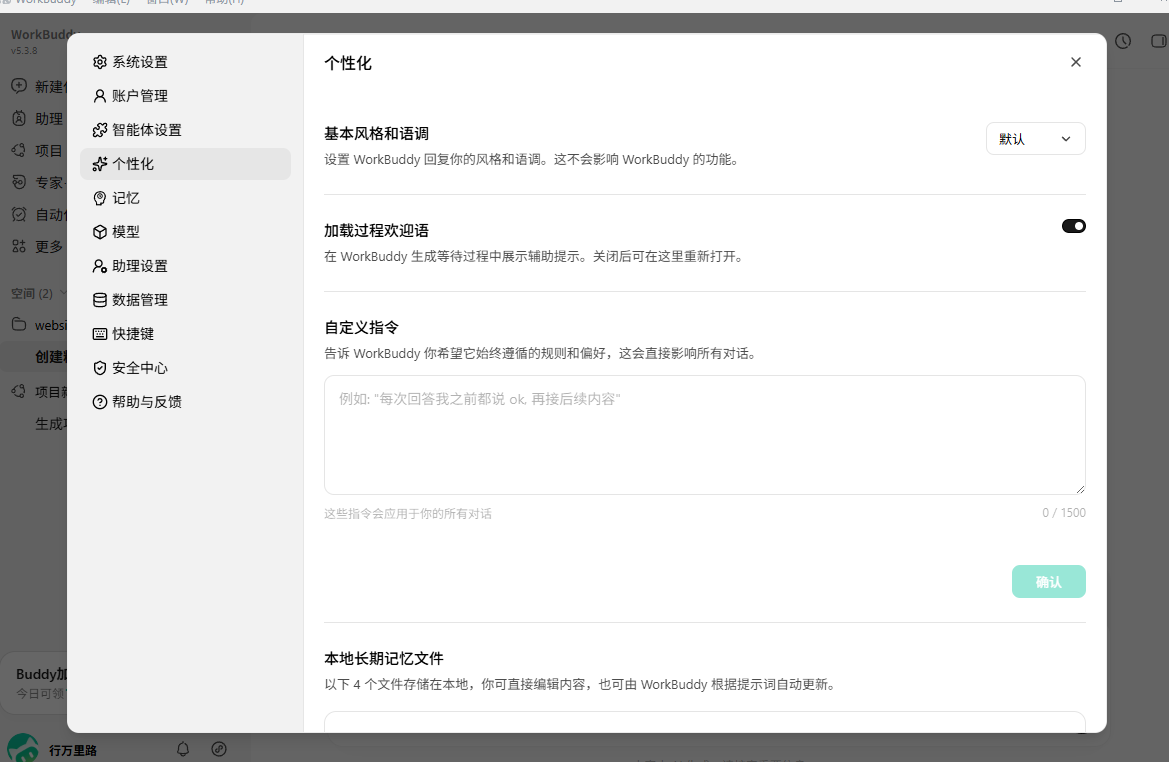Viewport: 1169px width, 762px height.
Task: Toggle the panel layout icon top right
Action: point(1159,41)
